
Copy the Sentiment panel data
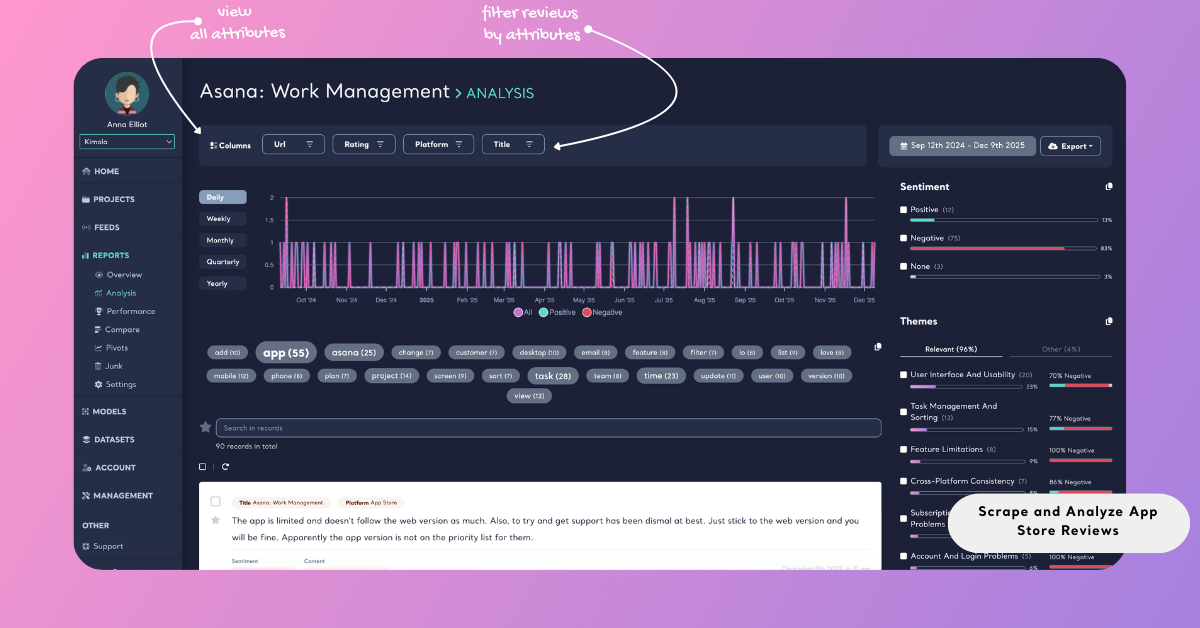1108,187
